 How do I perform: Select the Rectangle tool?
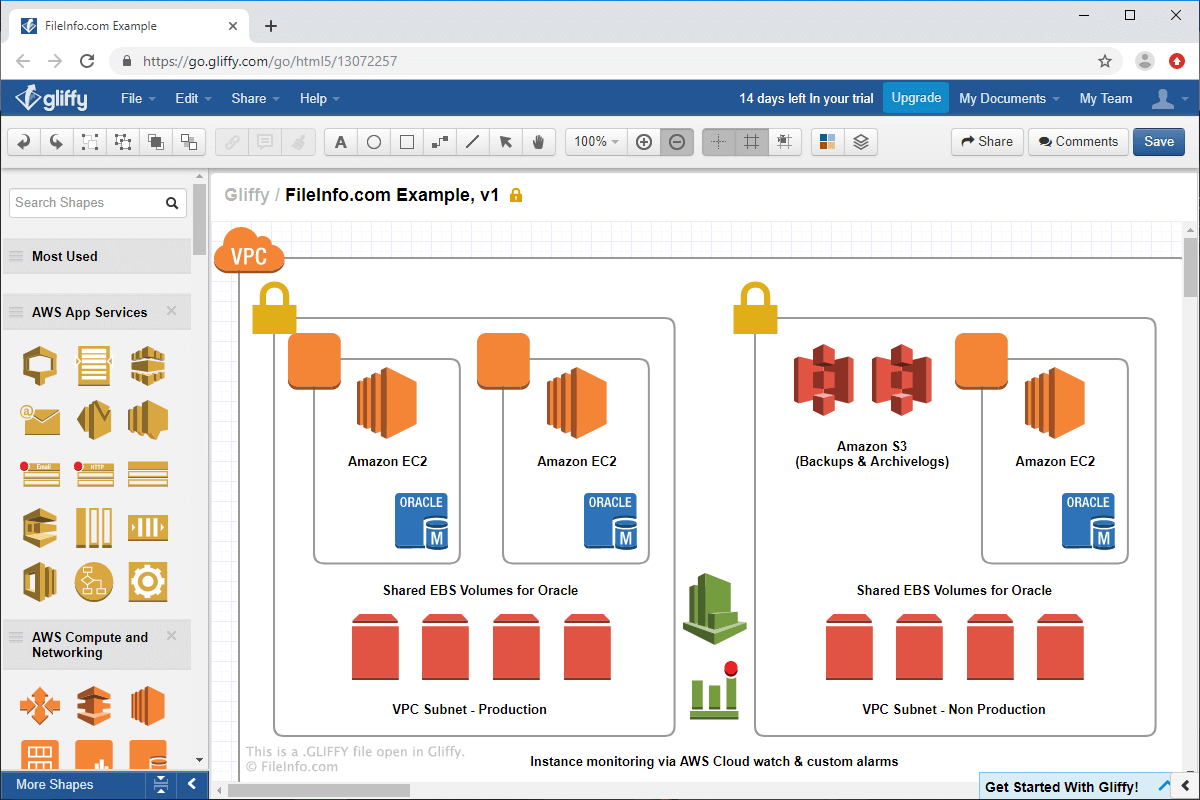[x=407, y=142]
